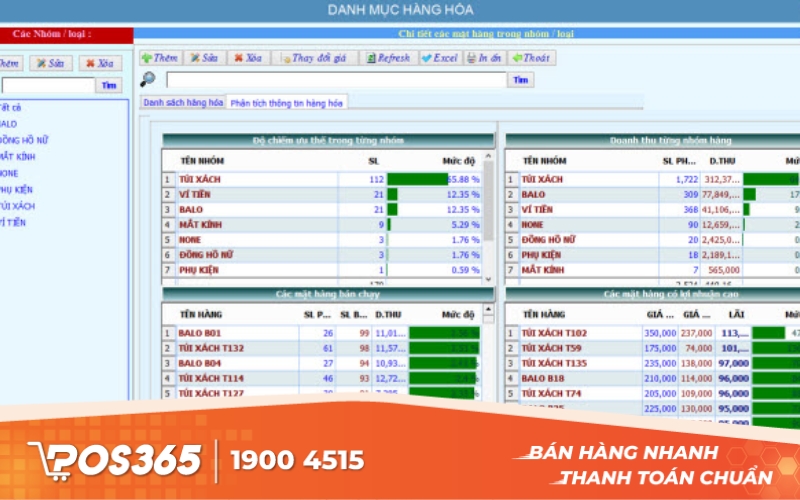Click row number 1 in dominance table
800x500 pixels.
(x=167, y=179)
